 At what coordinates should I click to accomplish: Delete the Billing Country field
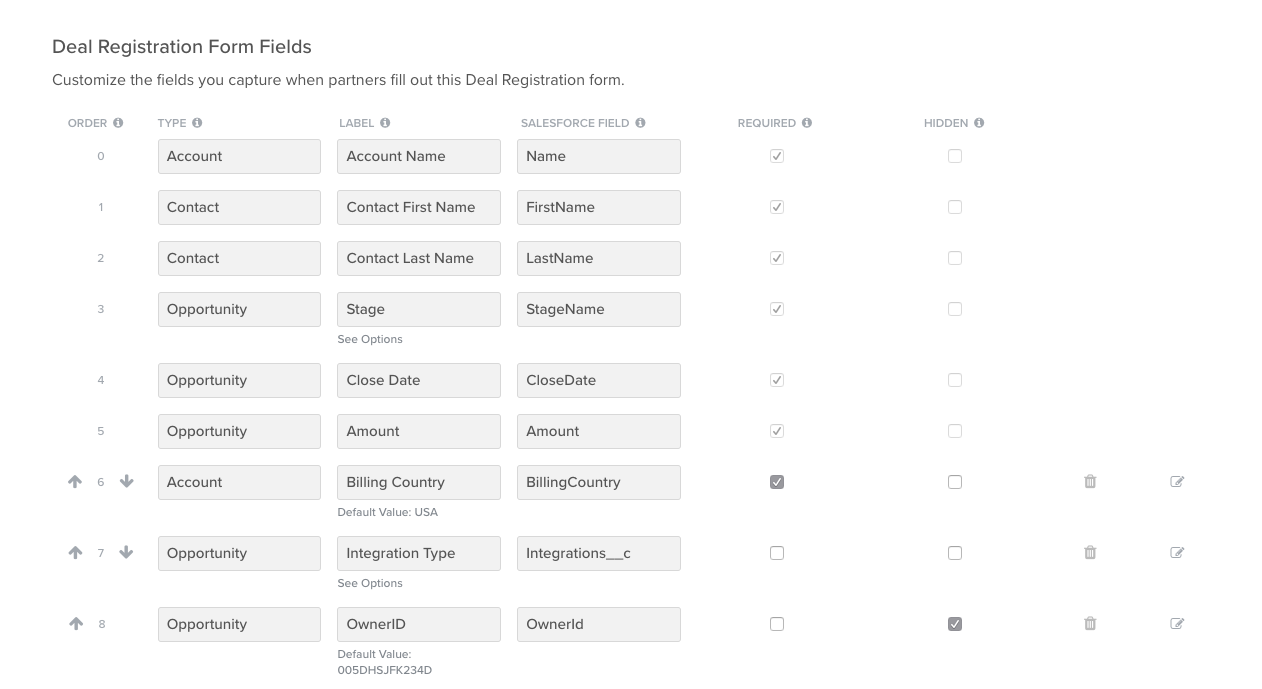[x=1090, y=482]
